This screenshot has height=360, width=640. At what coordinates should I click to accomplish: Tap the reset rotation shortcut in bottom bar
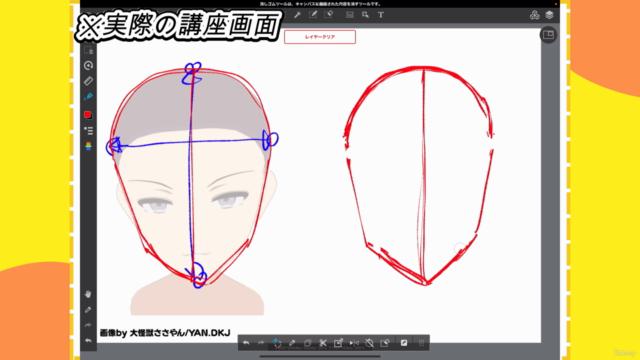pyautogui.click(x=369, y=343)
